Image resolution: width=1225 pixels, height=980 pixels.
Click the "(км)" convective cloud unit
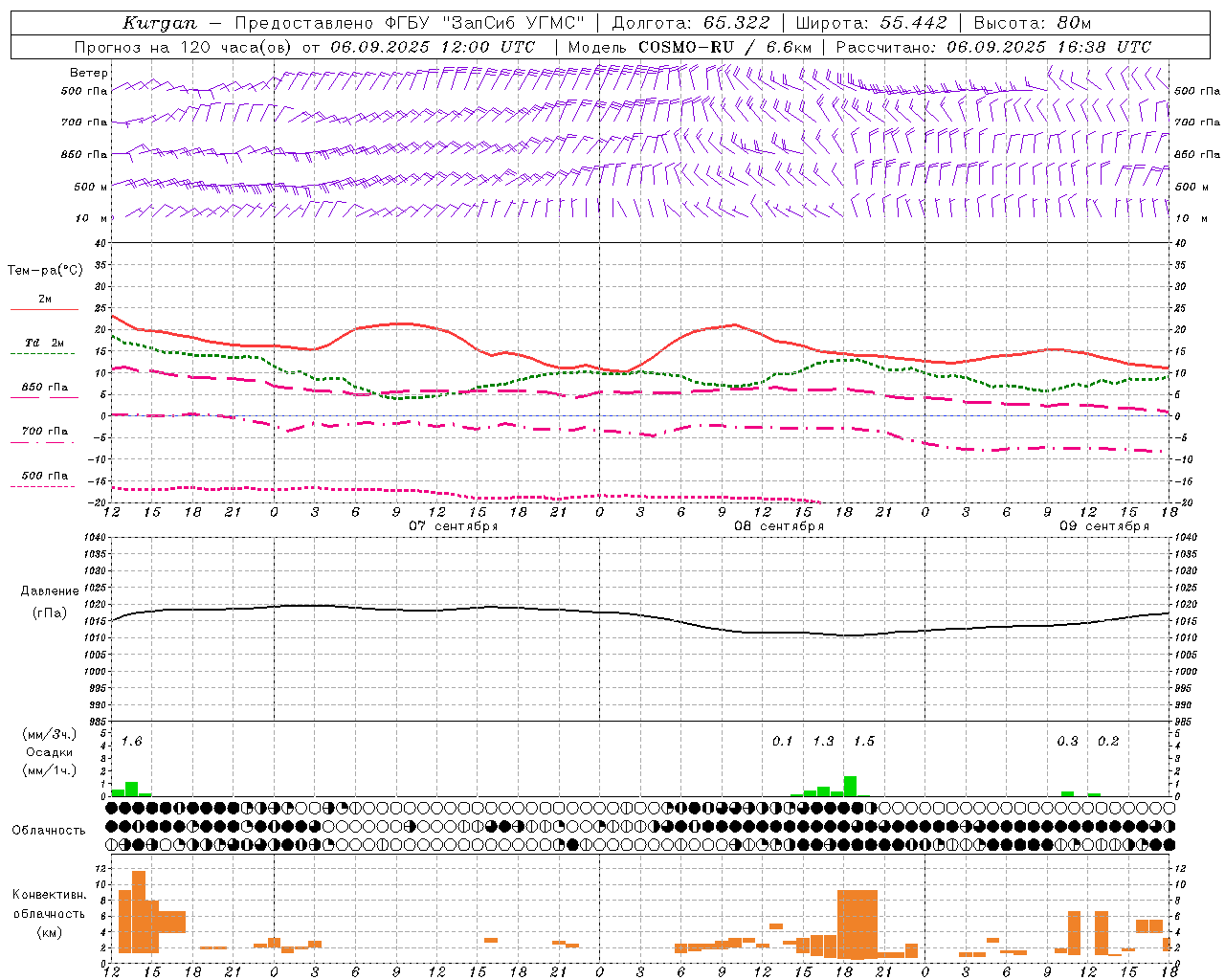[50, 932]
